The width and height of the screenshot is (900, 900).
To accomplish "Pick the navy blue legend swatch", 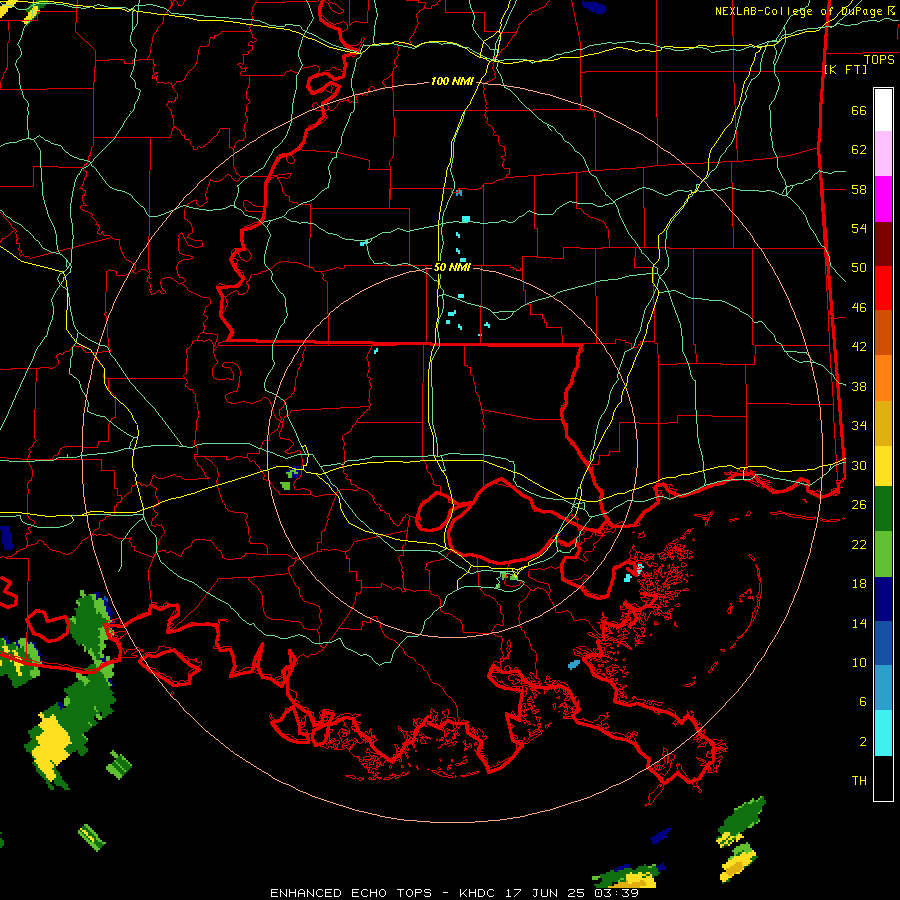I will click(x=883, y=599).
